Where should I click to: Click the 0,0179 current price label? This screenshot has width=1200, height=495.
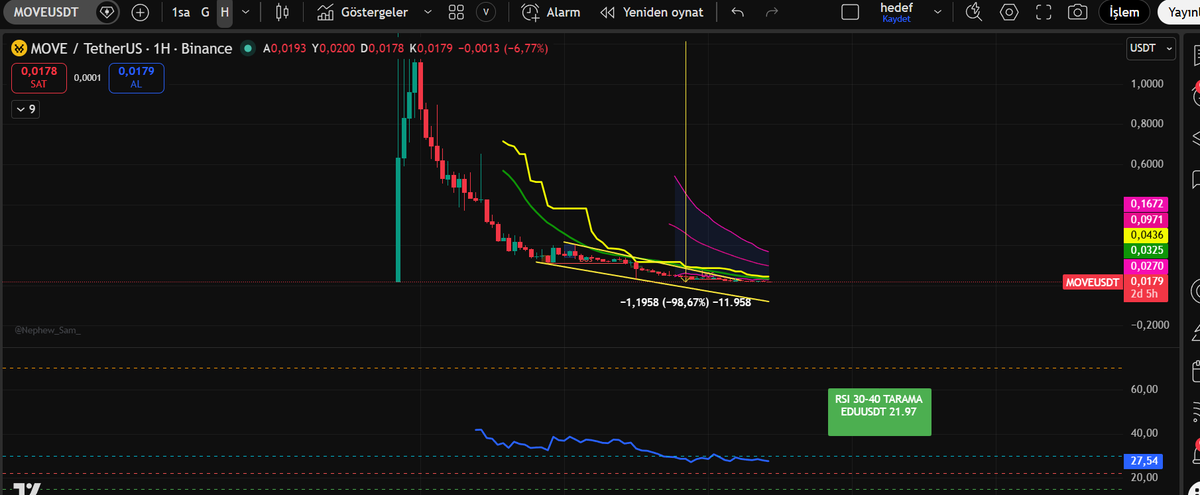pos(1146,282)
